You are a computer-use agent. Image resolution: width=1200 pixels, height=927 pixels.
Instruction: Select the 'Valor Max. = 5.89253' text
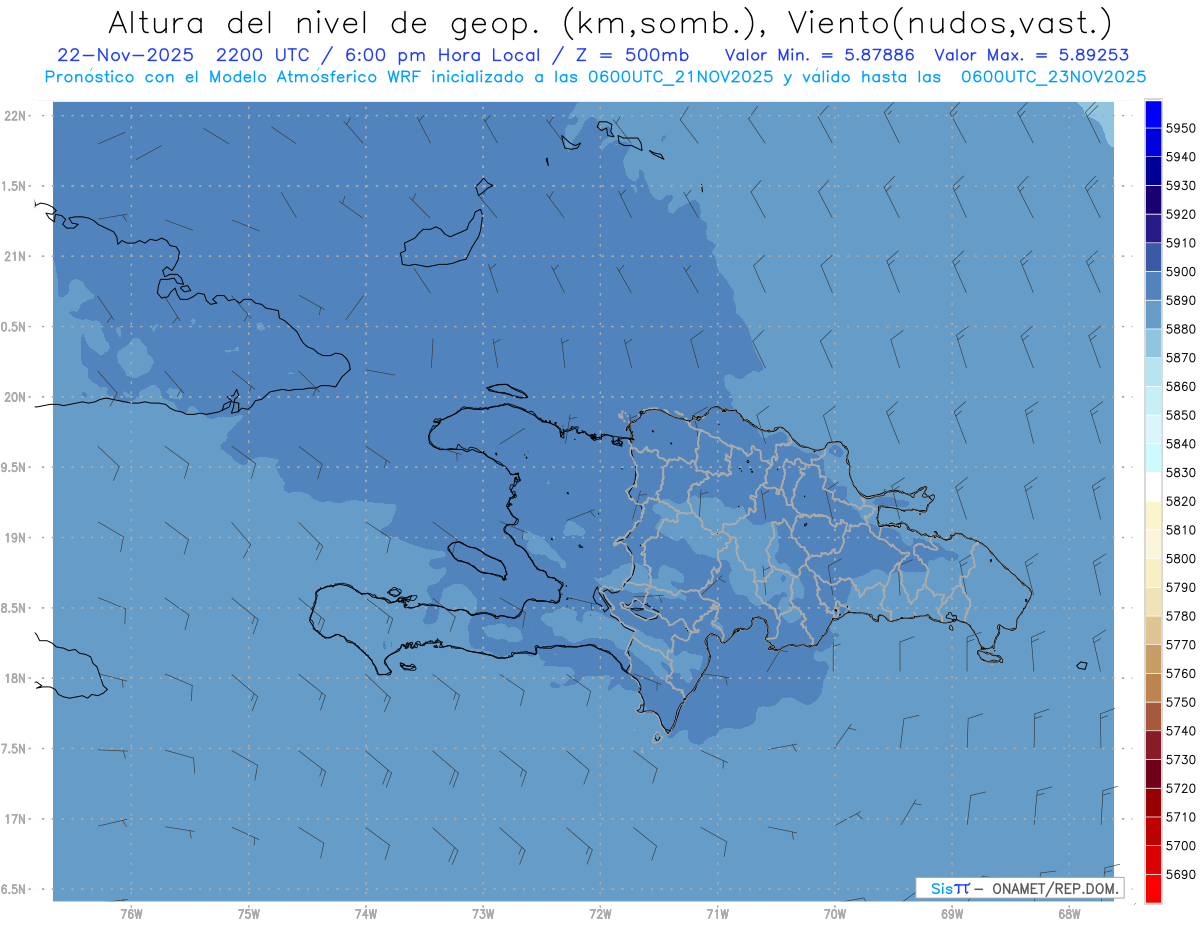[x=1032, y=56]
